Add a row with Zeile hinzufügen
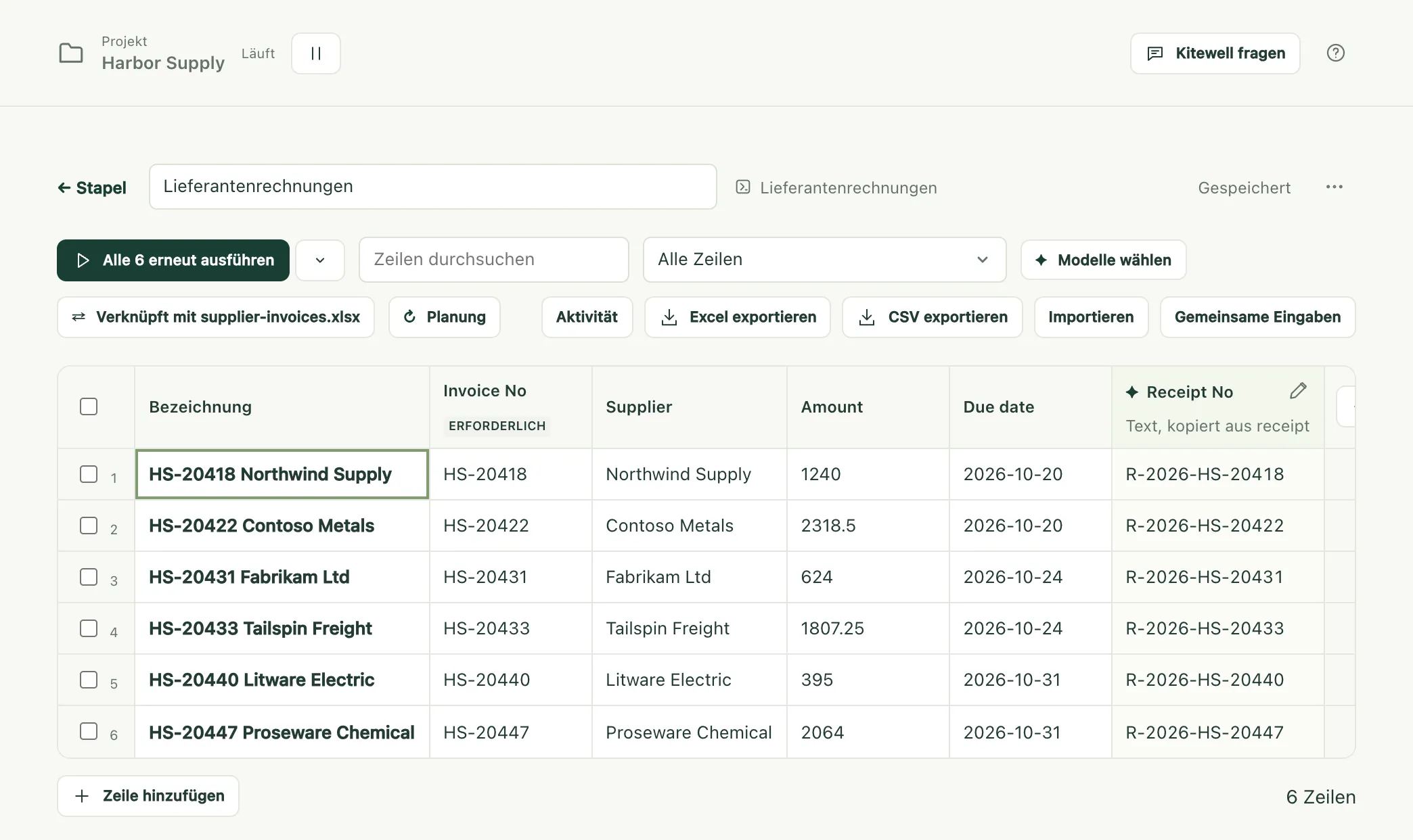 click(148, 796)
